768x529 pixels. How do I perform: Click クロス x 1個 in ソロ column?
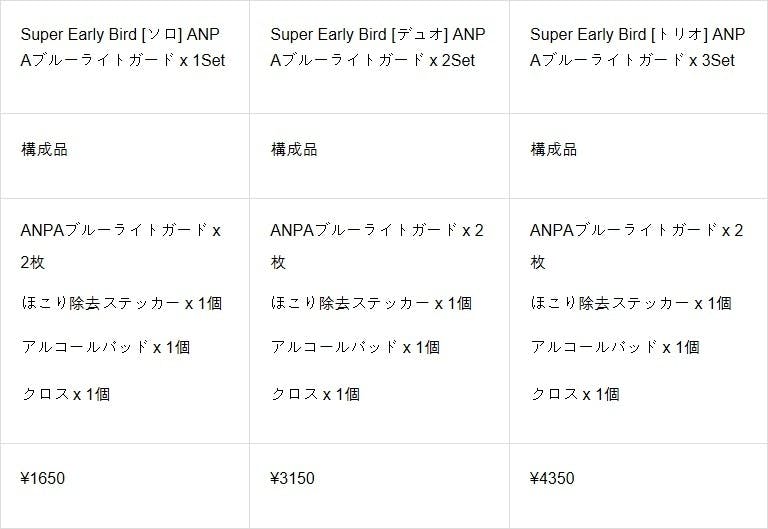click(x=66, y=394)
